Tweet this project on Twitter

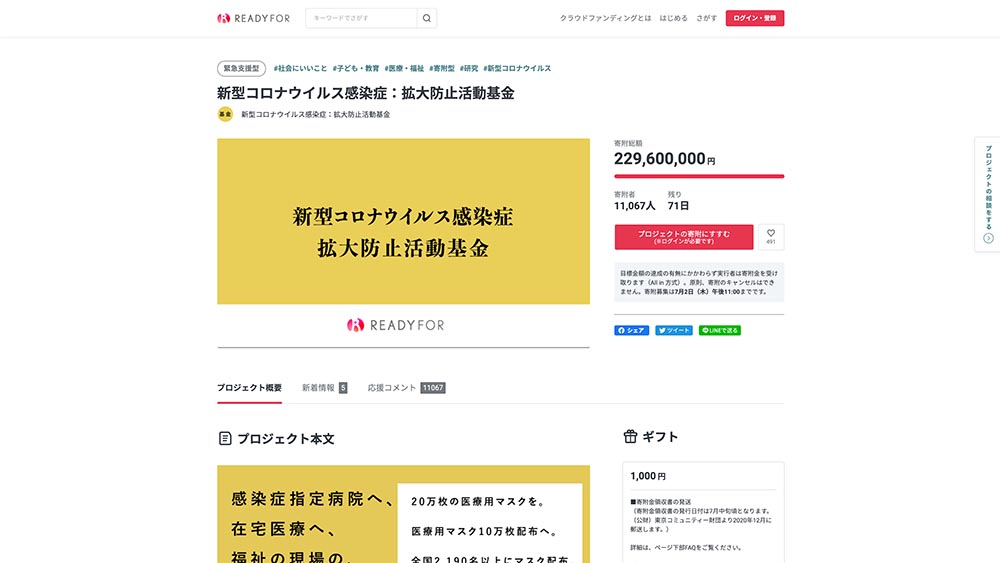674,330
